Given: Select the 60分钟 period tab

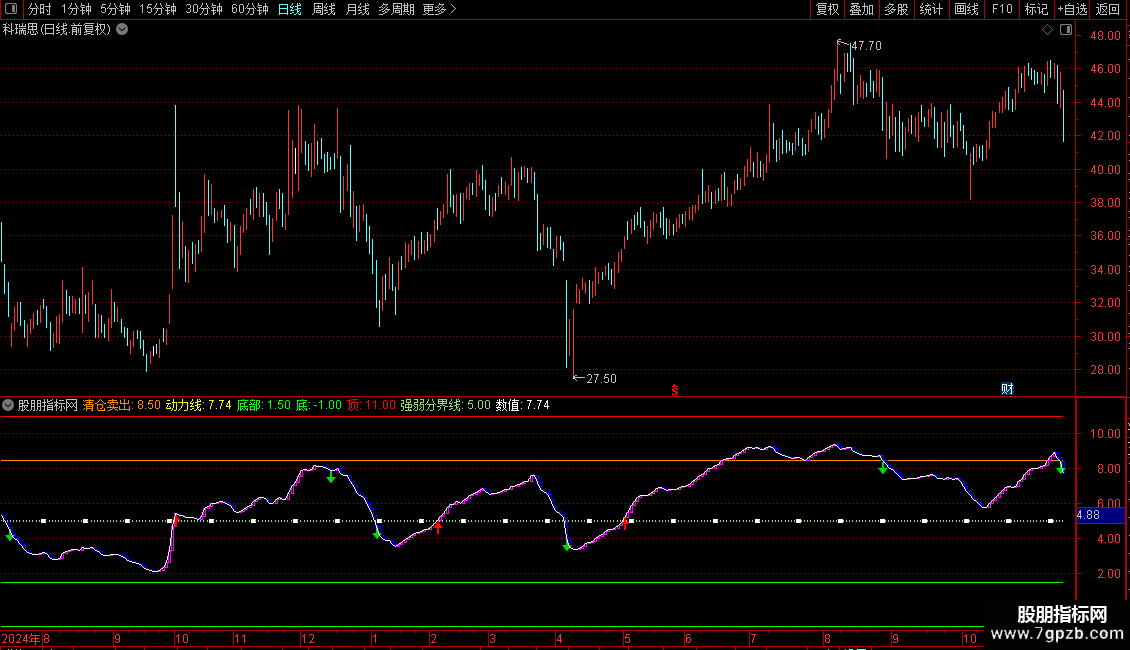Looking at the screenshot, I should (250, 9).
